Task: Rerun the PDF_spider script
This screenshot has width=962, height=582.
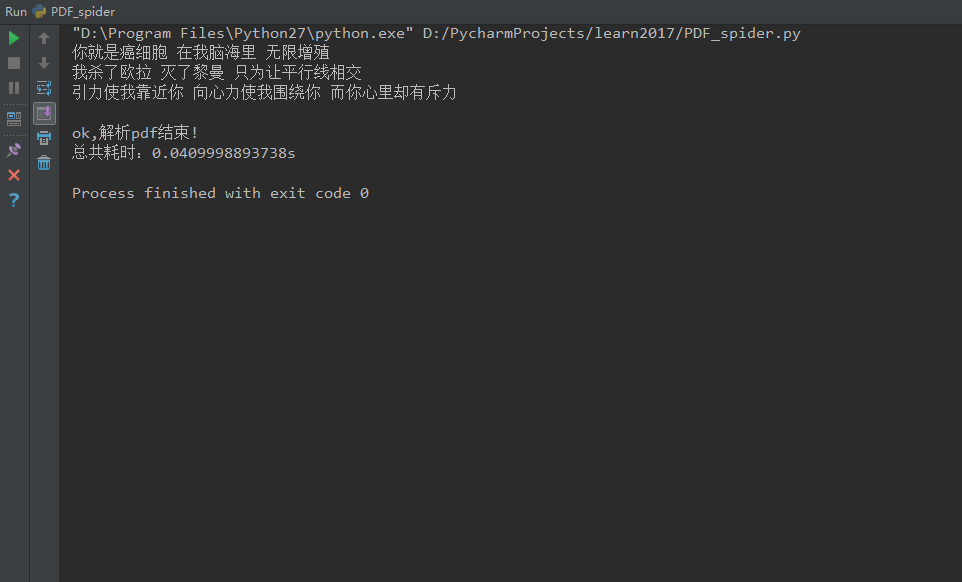Action: pyautogui.click(x=14, y=37)
